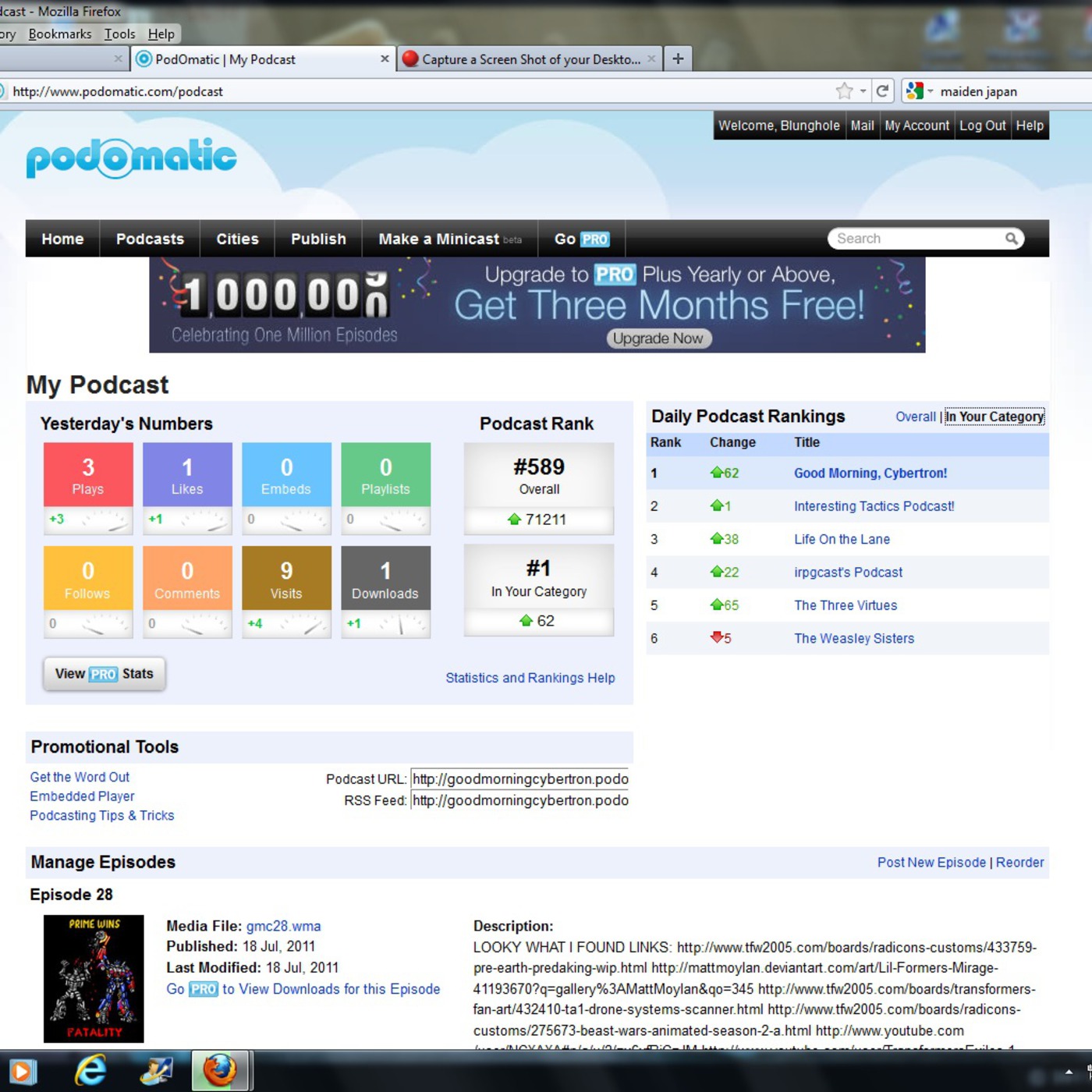Click Reorder episodes link
The width and height of the screenshot is (1092, 1092).
[x=1019, y=862]
